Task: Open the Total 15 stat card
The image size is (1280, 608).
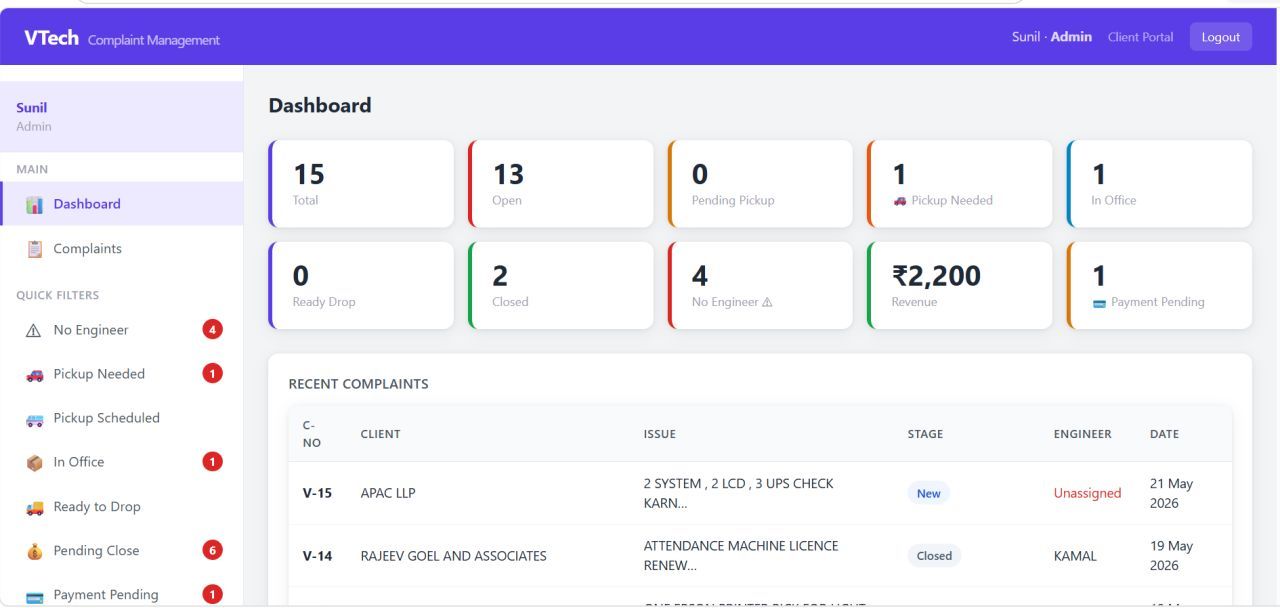Action: (361, 184)
